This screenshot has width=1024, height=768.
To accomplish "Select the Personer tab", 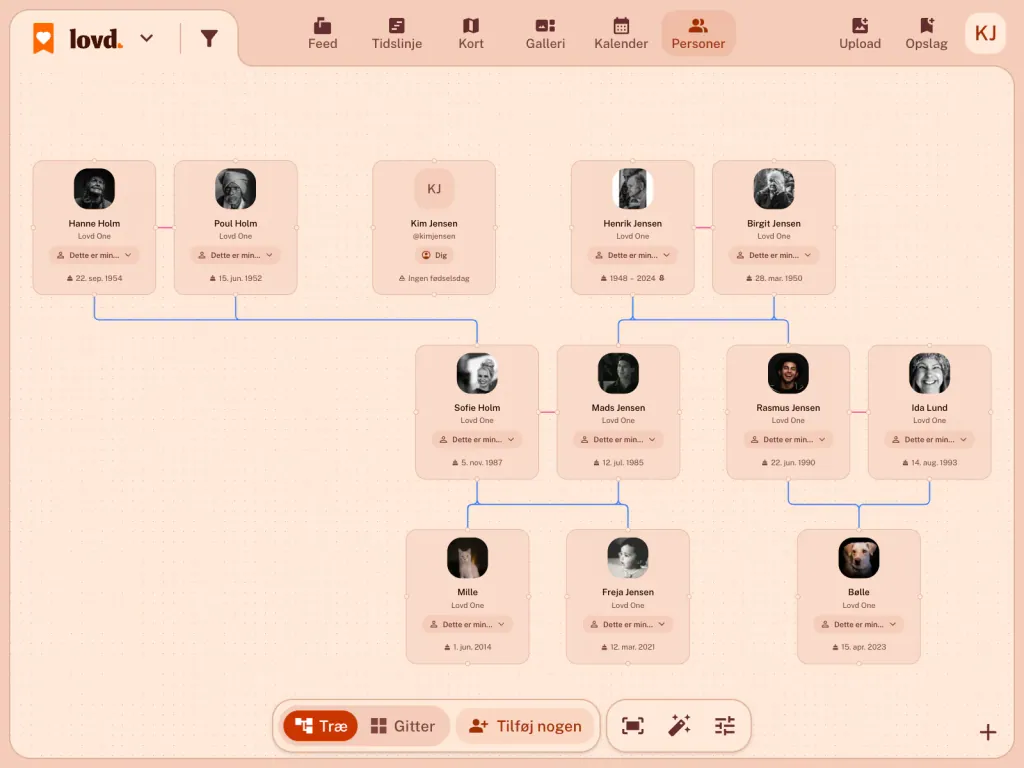I will pos(698,34).
